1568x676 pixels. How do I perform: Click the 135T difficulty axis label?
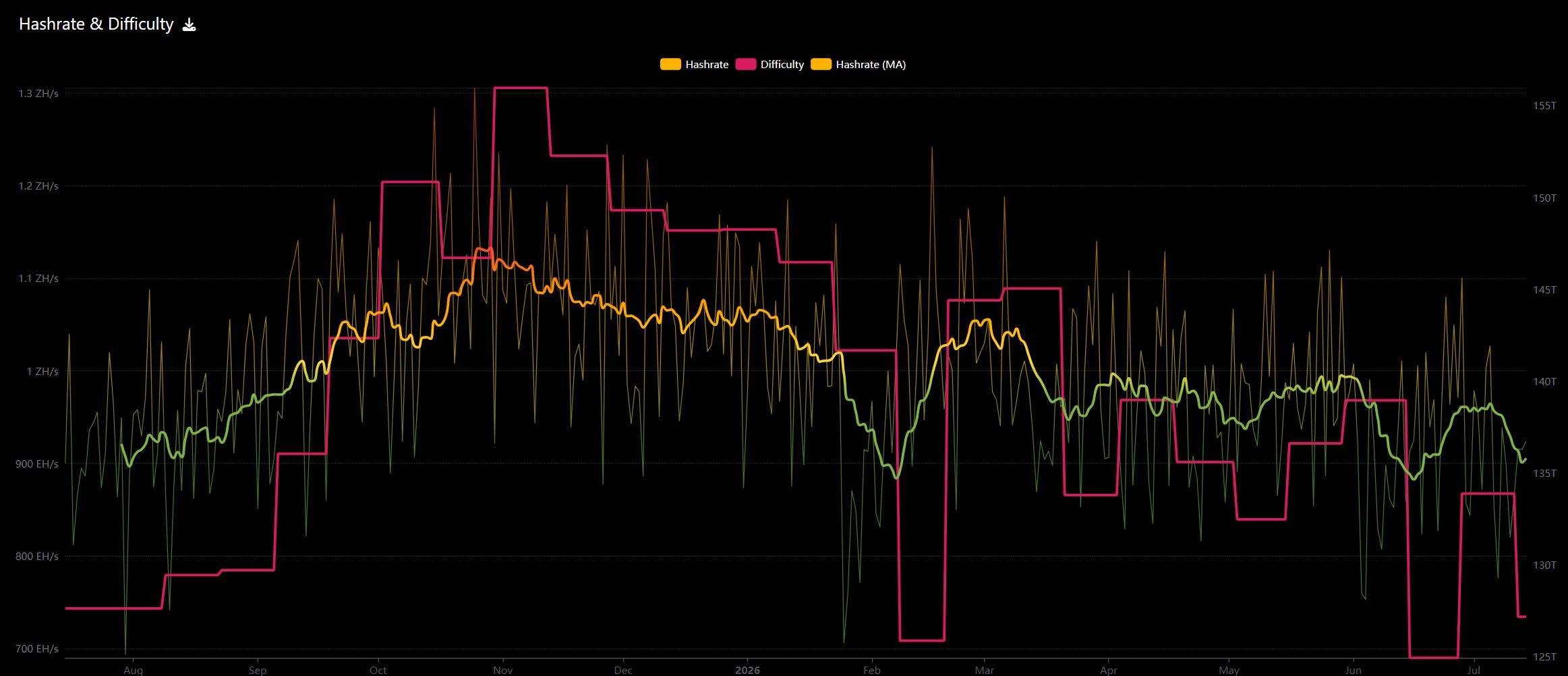pos(1544,474)
